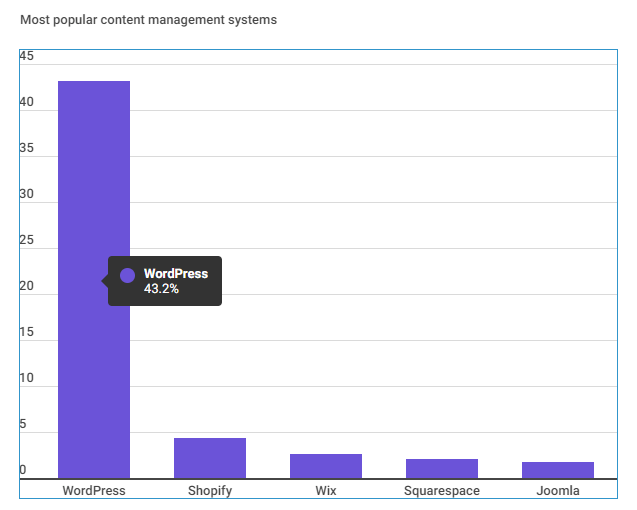
Task: Select the Squarespace axis label
Action: tap(442, 491)
